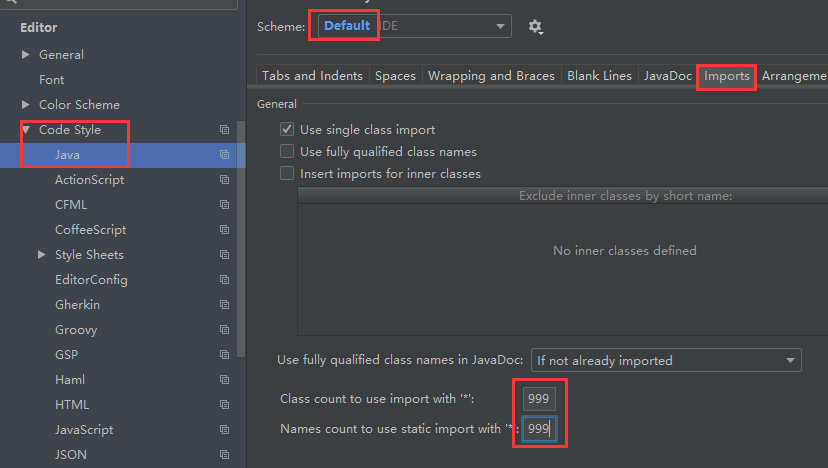
Task: Click the copy icon in Java row
Action: tap(225, 155)
